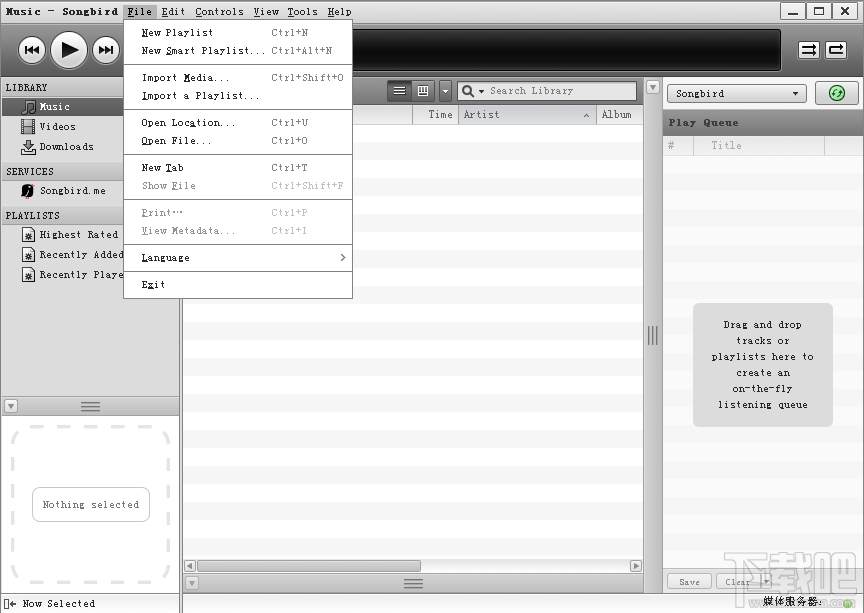Select Open Location menu item

(x=238, y=123)
